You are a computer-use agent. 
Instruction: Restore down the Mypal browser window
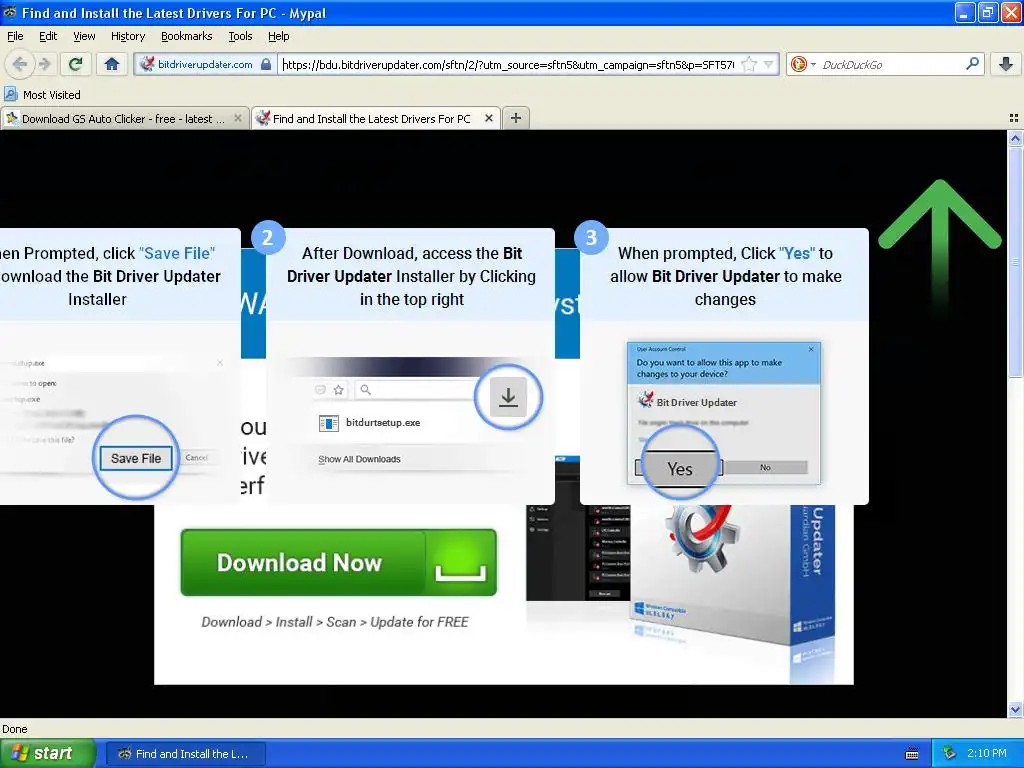point(987,12)
